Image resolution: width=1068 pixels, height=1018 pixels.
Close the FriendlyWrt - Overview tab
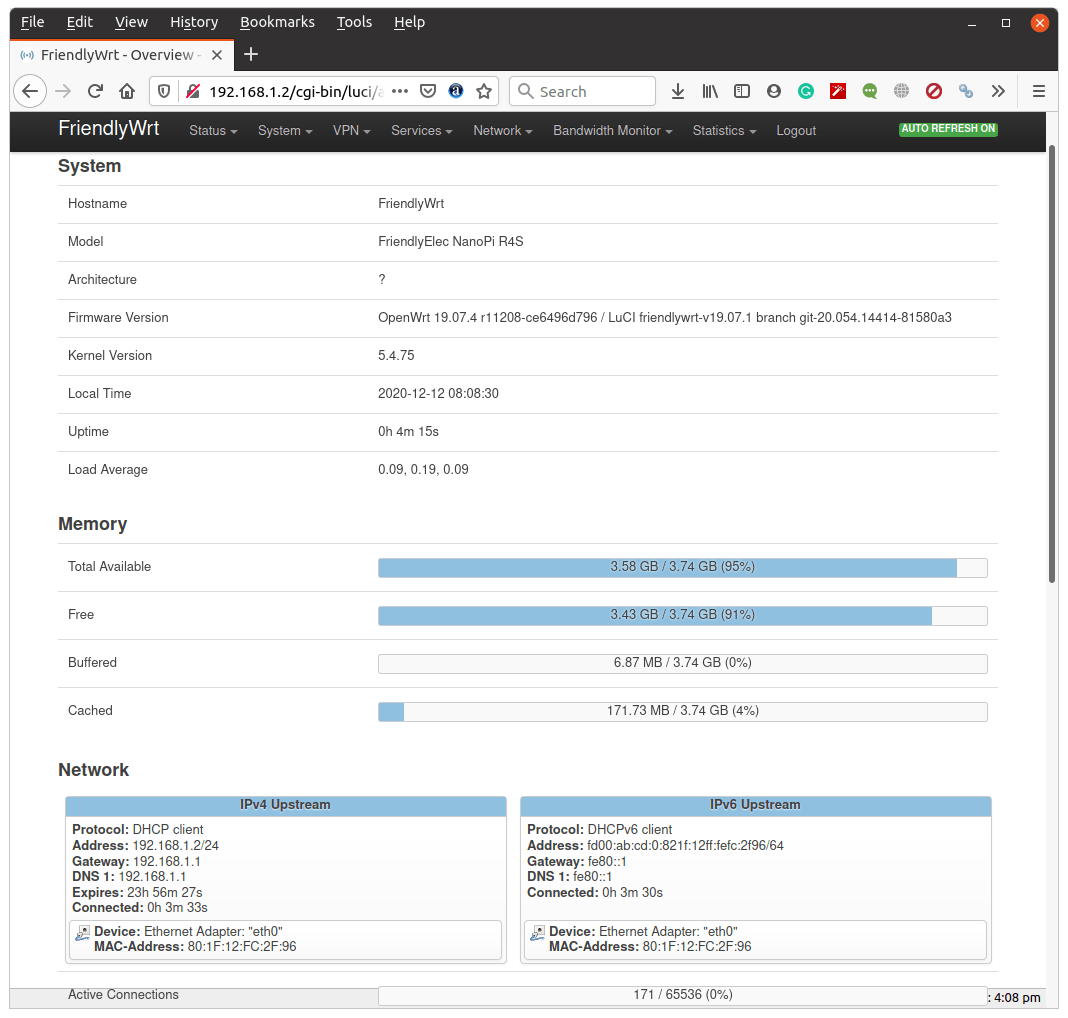(217, 55)
